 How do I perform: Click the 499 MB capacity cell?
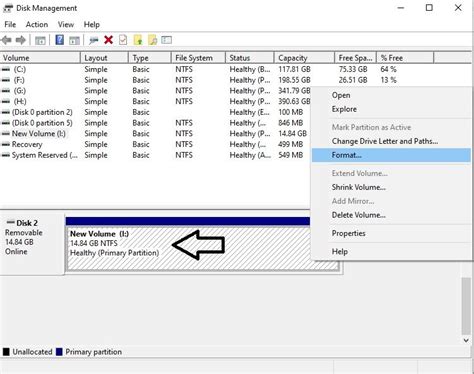pos(291,144)
